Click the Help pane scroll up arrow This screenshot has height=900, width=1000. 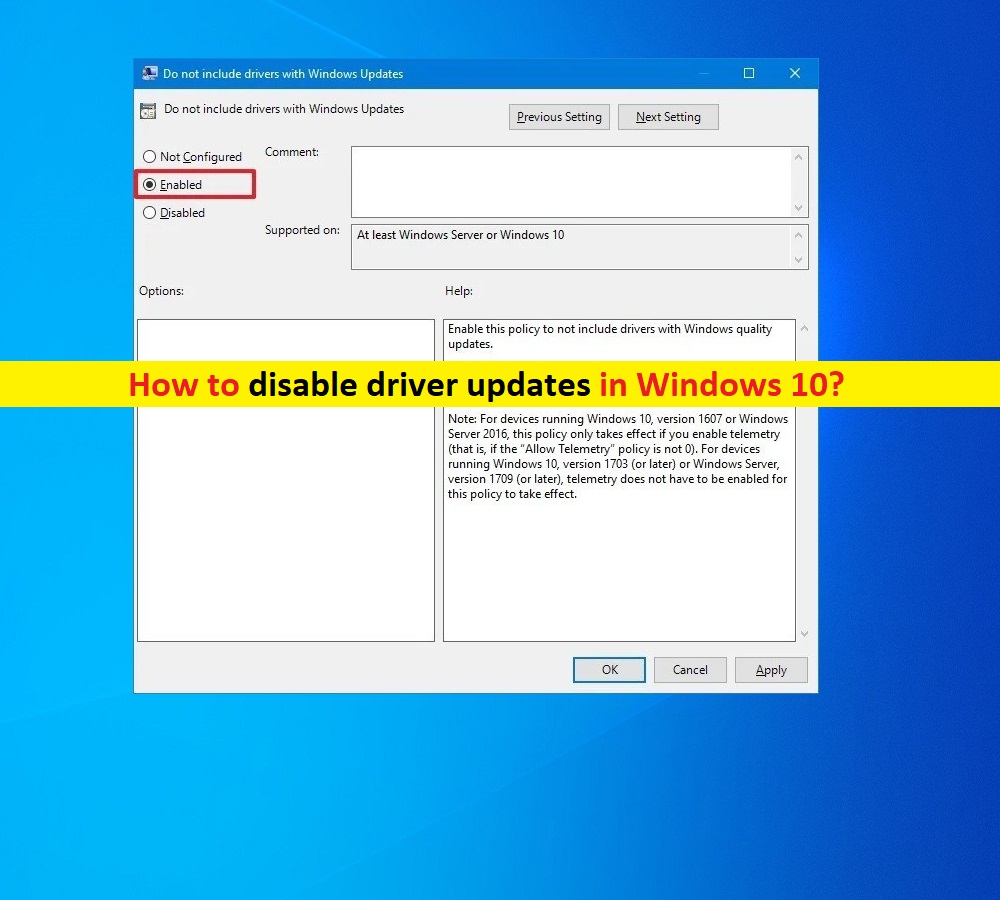pyautogui.click(x=805, y=329)
